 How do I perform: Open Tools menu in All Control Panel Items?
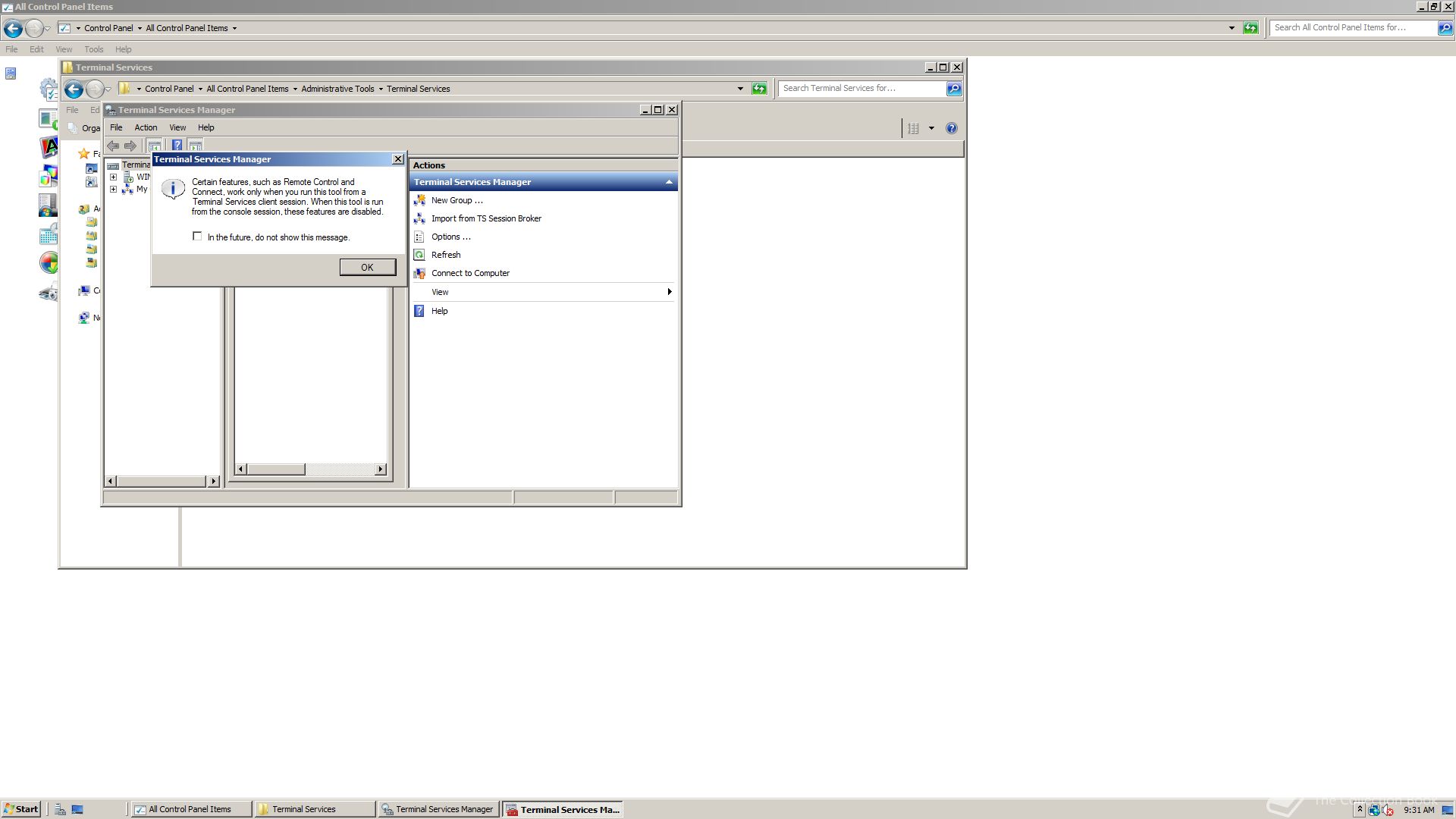(94, 49)
